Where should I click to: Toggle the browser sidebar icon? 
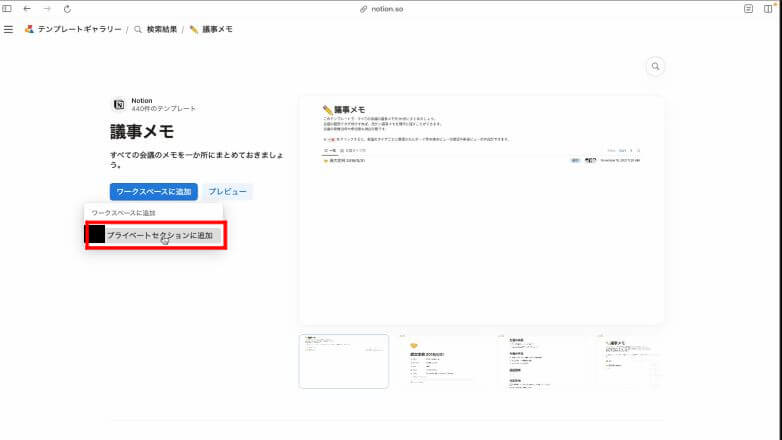pos(7,8)
